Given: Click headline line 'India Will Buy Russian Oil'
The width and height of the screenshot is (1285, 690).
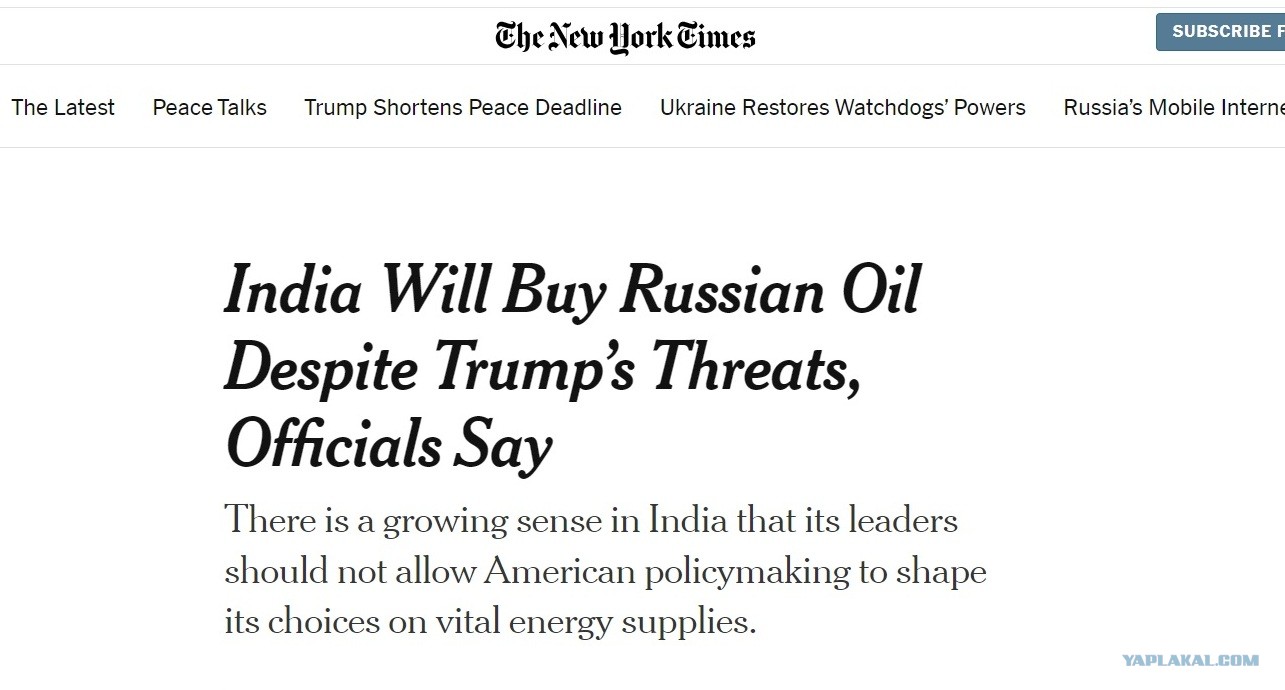Looking at the screenshot, I should click(572, 291).
